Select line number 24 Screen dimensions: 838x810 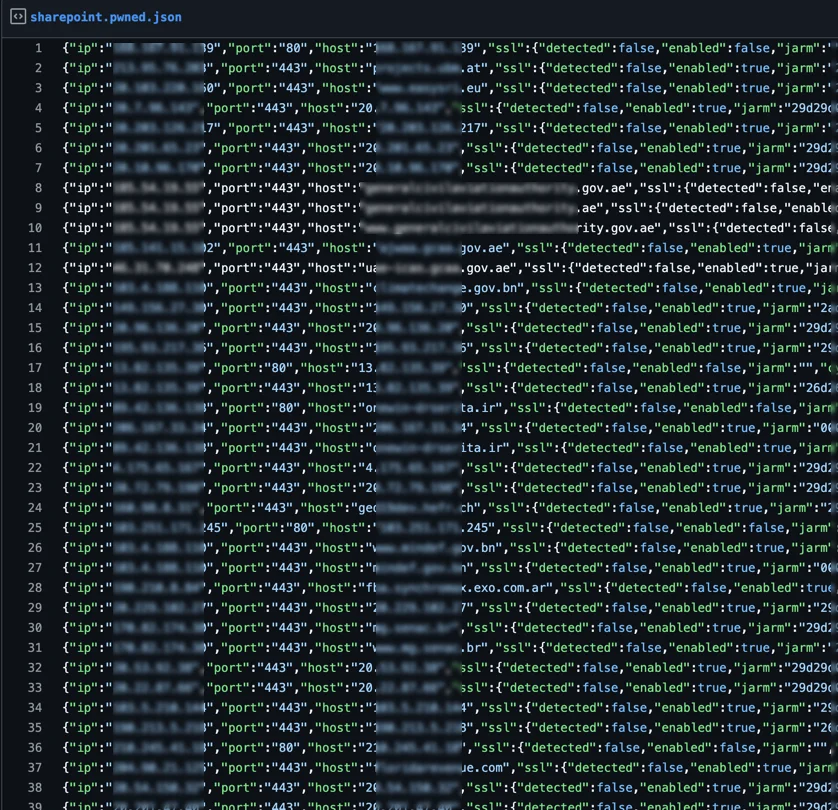pyautogui.click(x=35, y=508)
